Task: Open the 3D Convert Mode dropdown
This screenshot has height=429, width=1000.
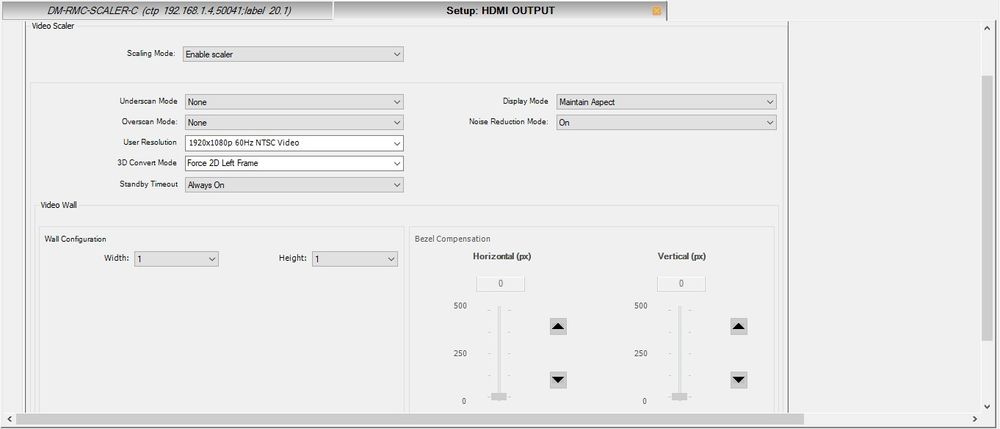Action: 294,163
